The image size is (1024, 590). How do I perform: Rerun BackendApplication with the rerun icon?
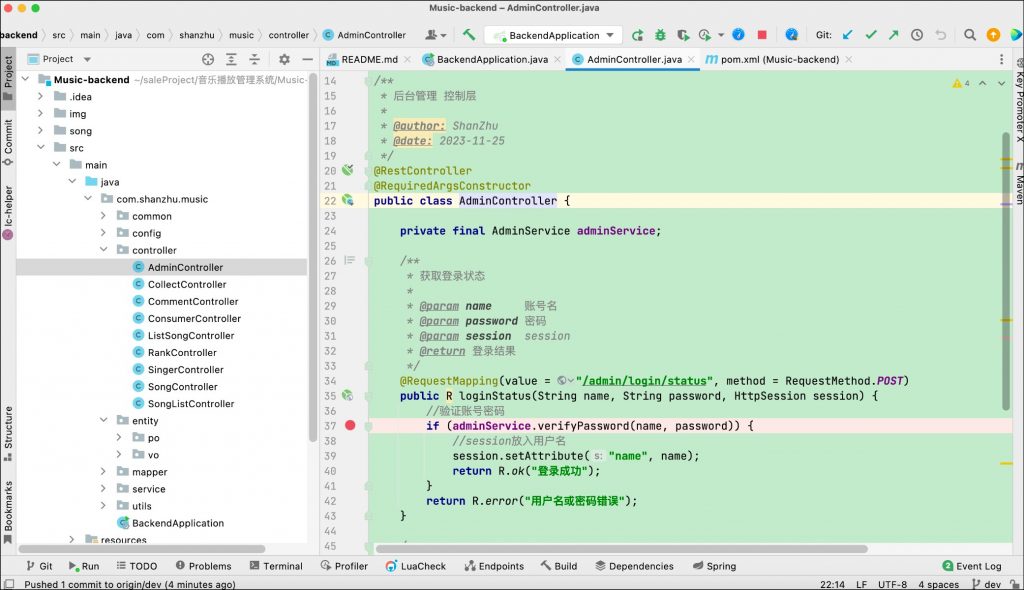click(x=637, y=35)
